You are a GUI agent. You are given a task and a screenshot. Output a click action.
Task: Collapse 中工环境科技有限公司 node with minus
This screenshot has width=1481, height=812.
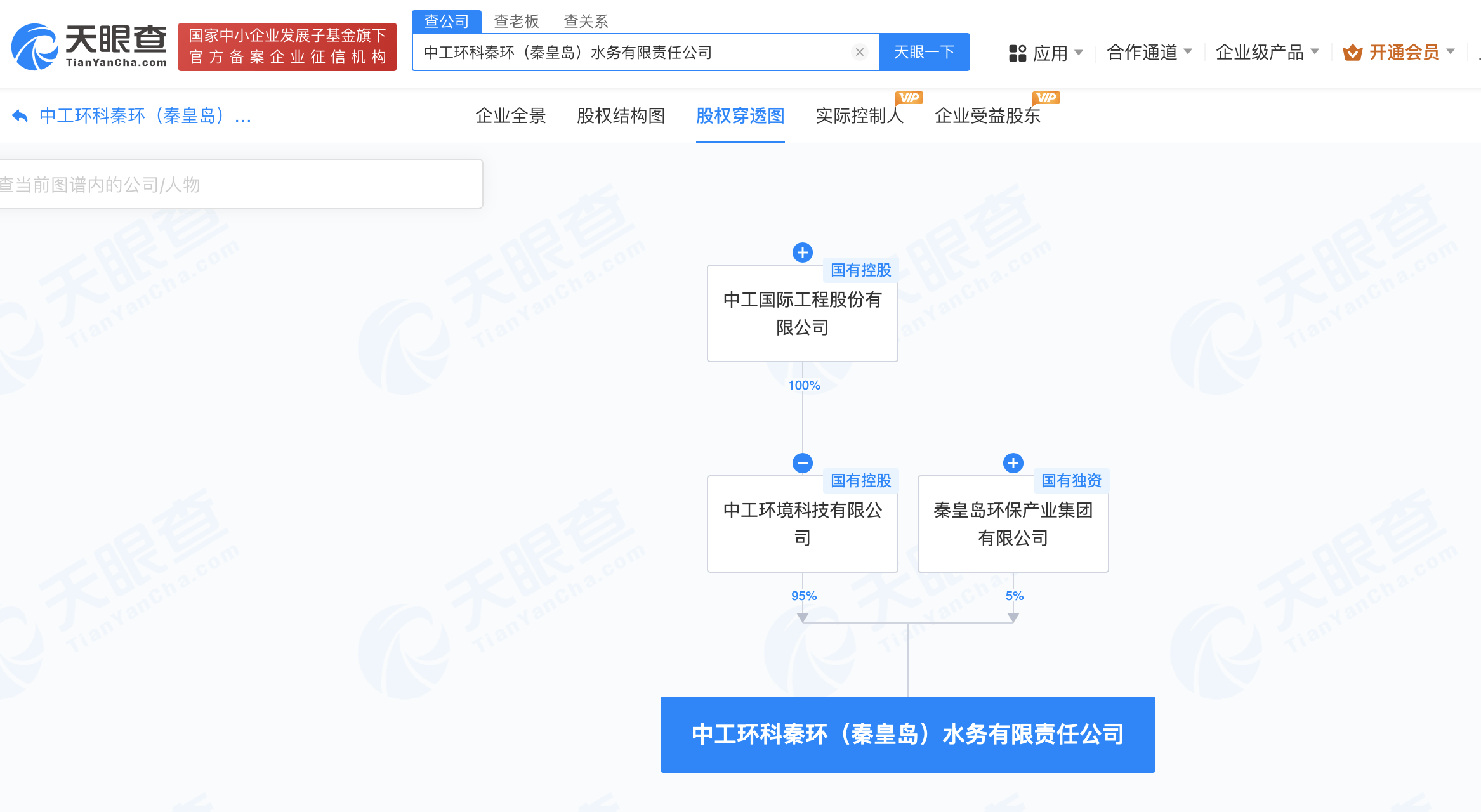click(802, 463)
